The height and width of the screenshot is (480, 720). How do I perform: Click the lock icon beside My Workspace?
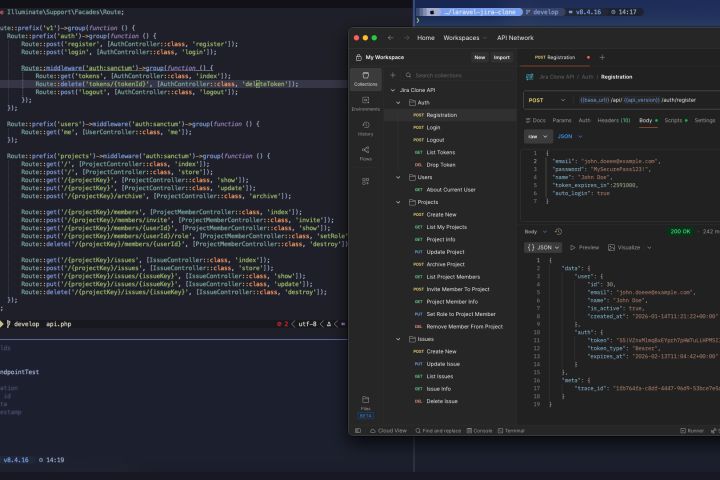tap(359, 57)
